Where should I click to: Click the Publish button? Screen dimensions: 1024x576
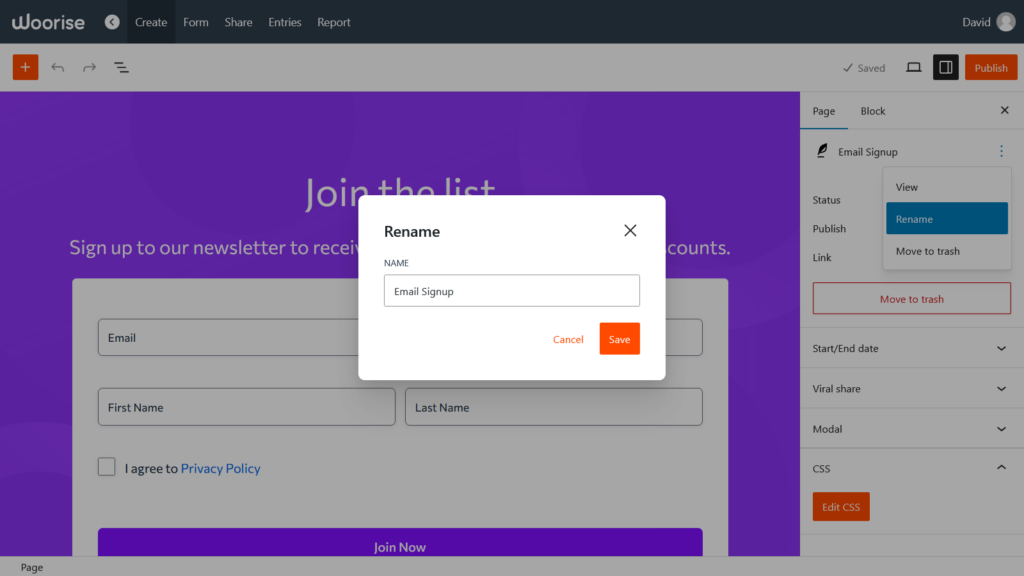coord(991,67)
